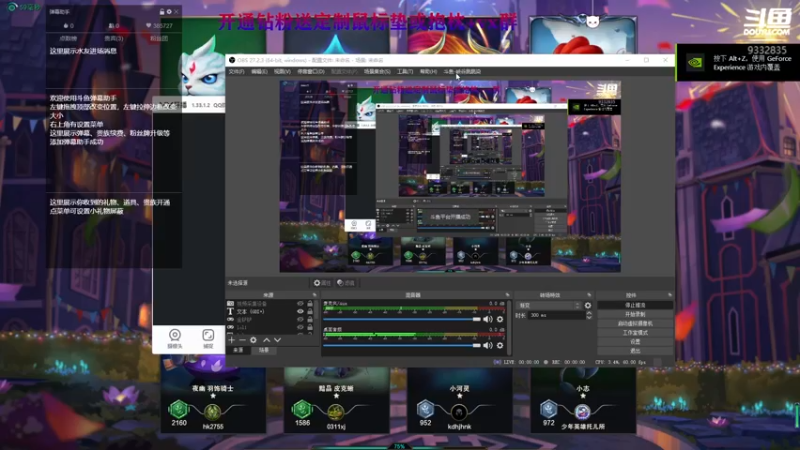Open the 帮助(H) menu in OBS
The width and height of the screenshot is (800, 450).
(428, 71)
